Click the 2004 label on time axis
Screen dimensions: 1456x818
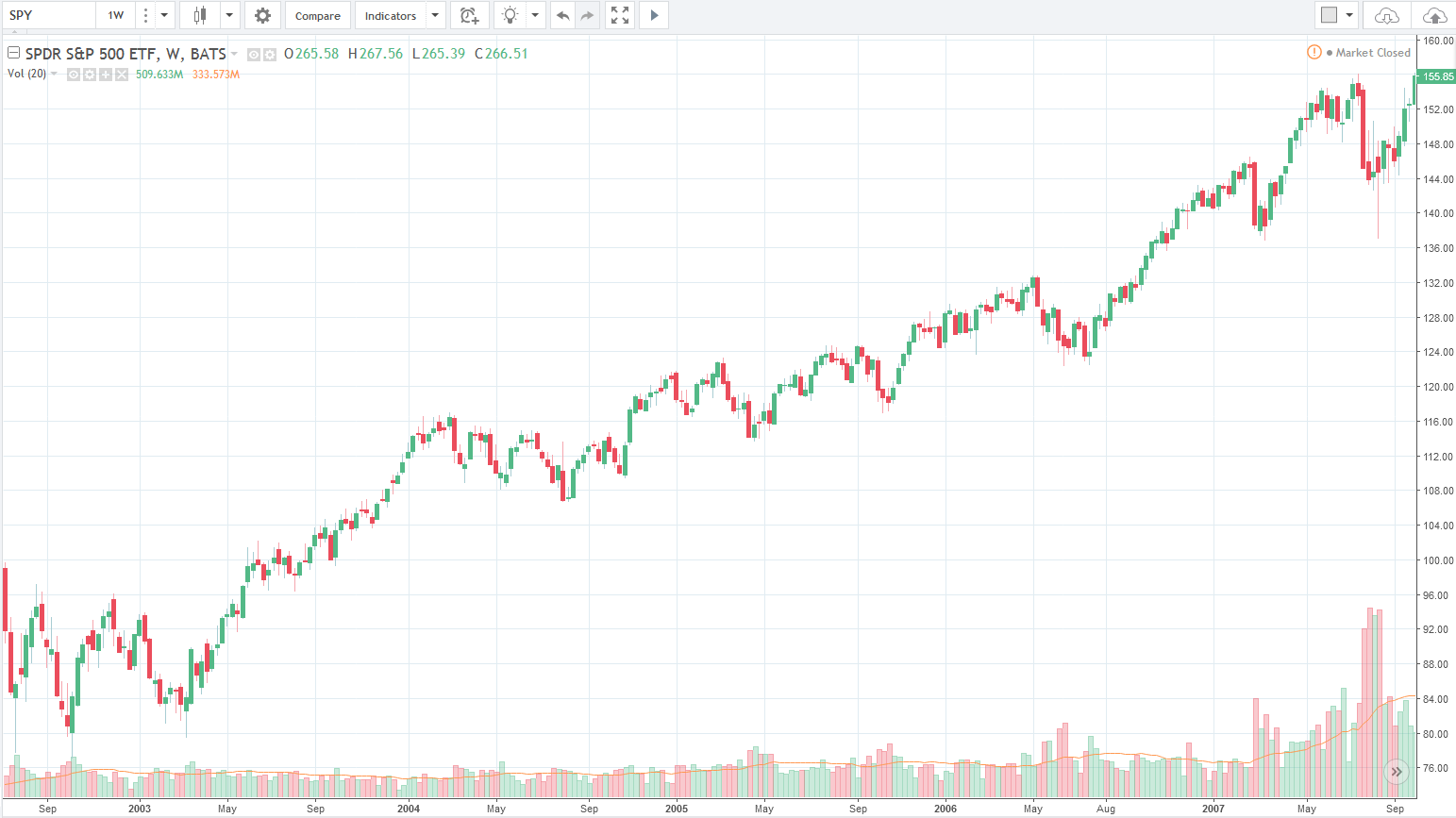pos(409,809)
